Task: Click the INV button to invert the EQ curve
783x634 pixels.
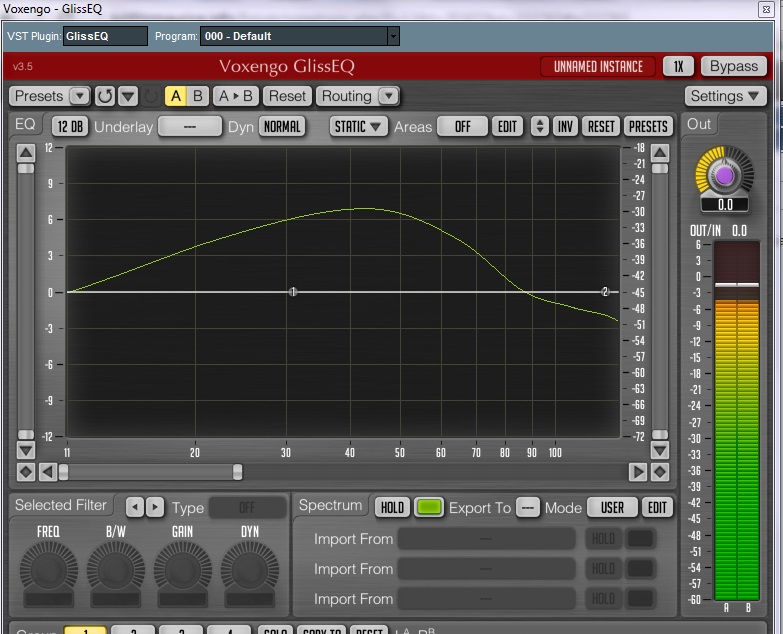Action: coord(565,127)
